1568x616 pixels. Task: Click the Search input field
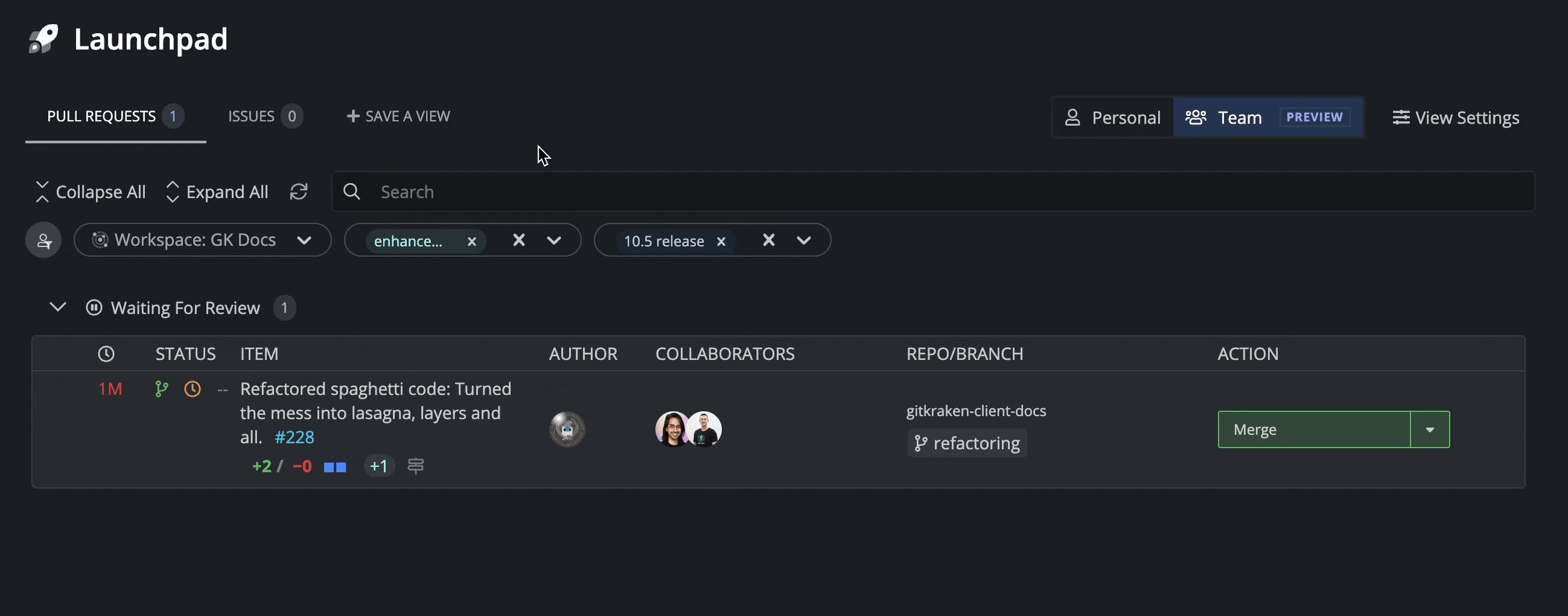click(x=932, y=192)
